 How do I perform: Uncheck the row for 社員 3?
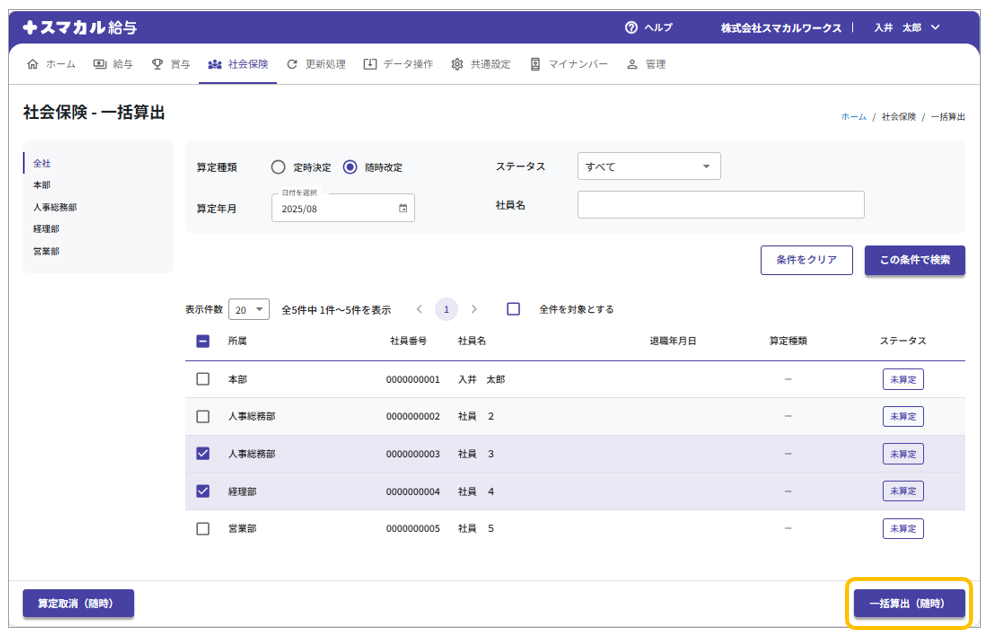[x=203, y=454]
